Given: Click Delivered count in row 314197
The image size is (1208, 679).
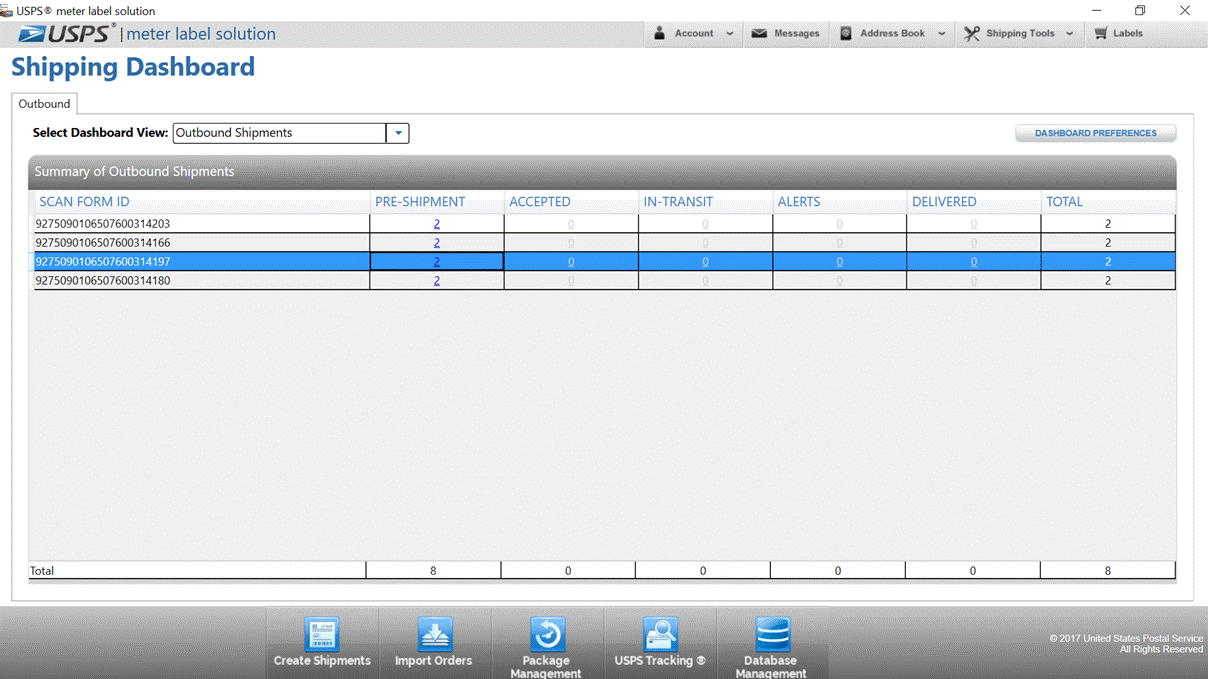Looking at the screenshot, I should (x=973, y=262).
